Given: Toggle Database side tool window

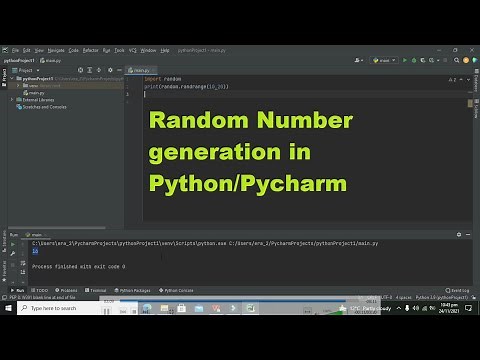Looking at the screenshot, I should [x=476, y=81].
